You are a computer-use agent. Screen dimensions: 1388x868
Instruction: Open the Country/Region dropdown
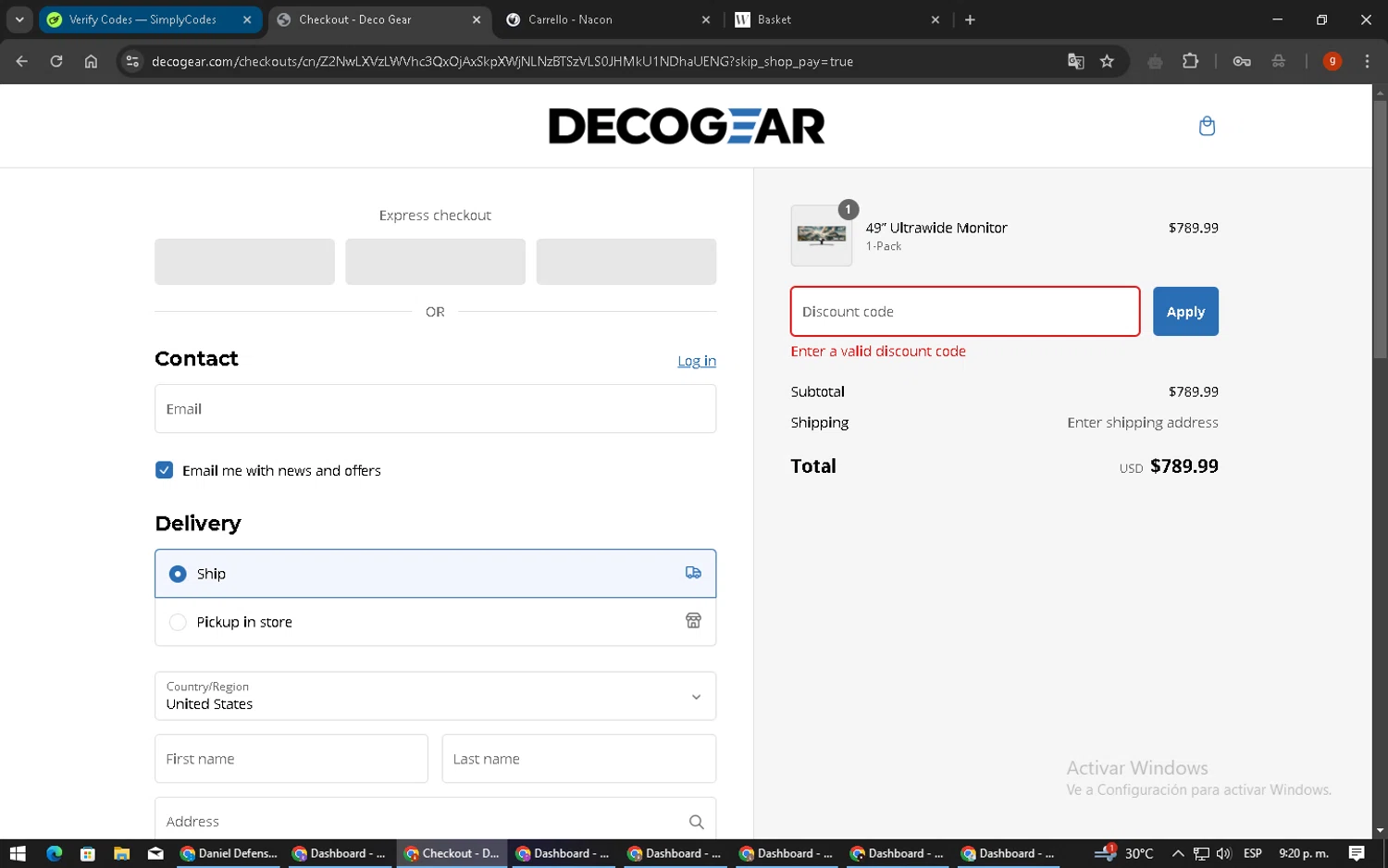[x=435, y=696]
